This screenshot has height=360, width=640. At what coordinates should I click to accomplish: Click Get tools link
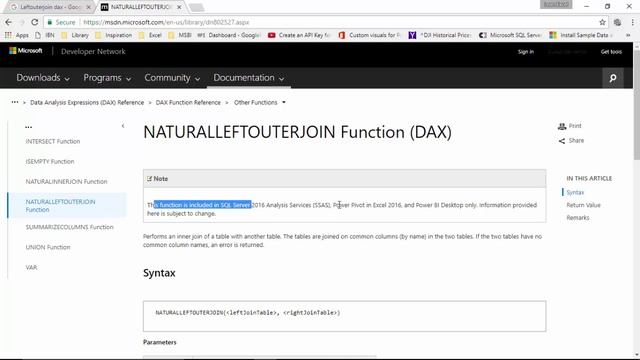pyautogui.click(x=611, y=52)
